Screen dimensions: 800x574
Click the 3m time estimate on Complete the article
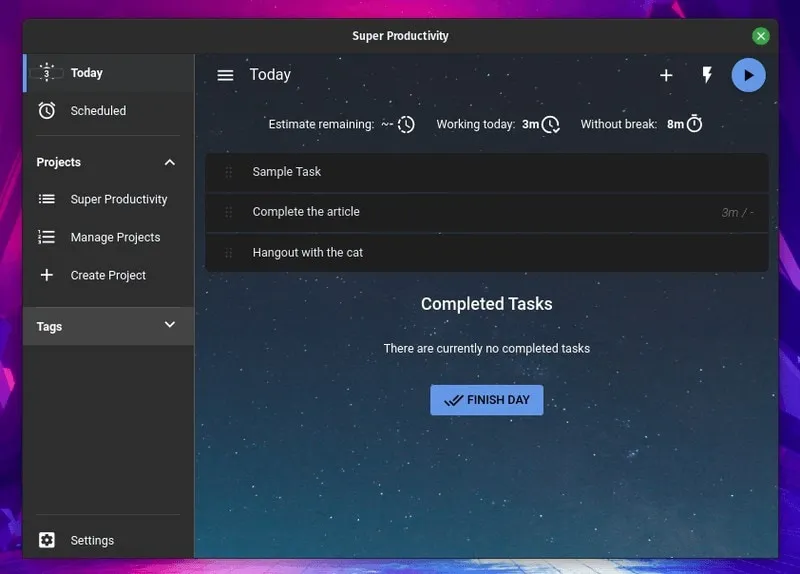point(731,212)
